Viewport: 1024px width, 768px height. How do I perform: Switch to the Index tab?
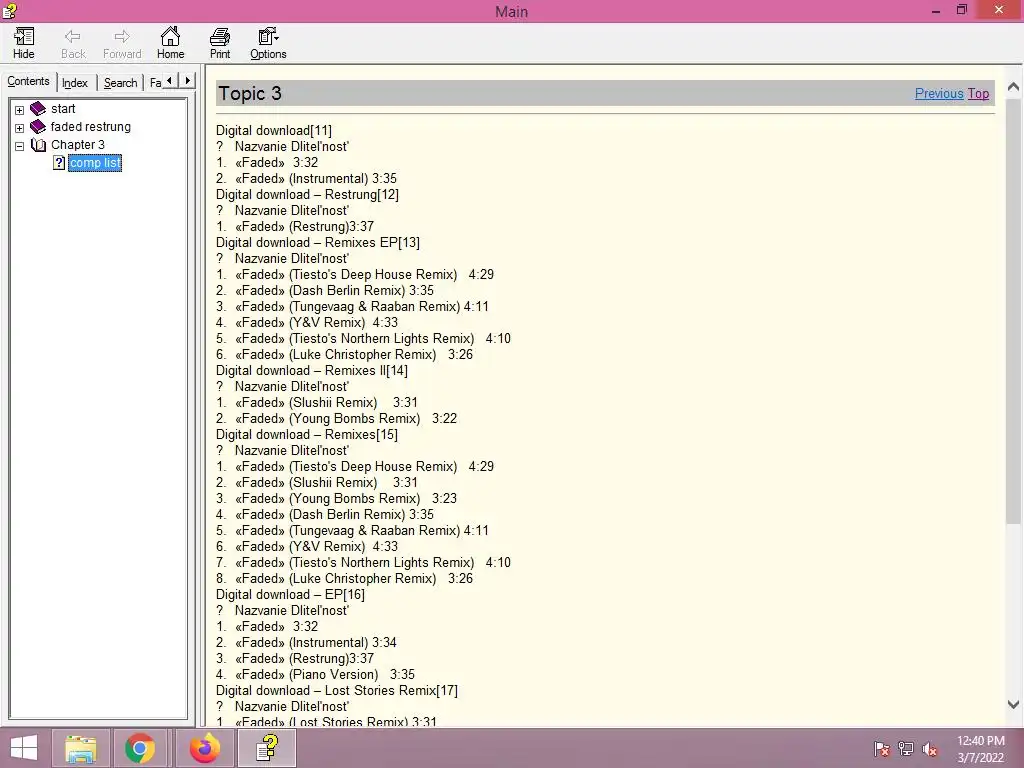point(75,83)
